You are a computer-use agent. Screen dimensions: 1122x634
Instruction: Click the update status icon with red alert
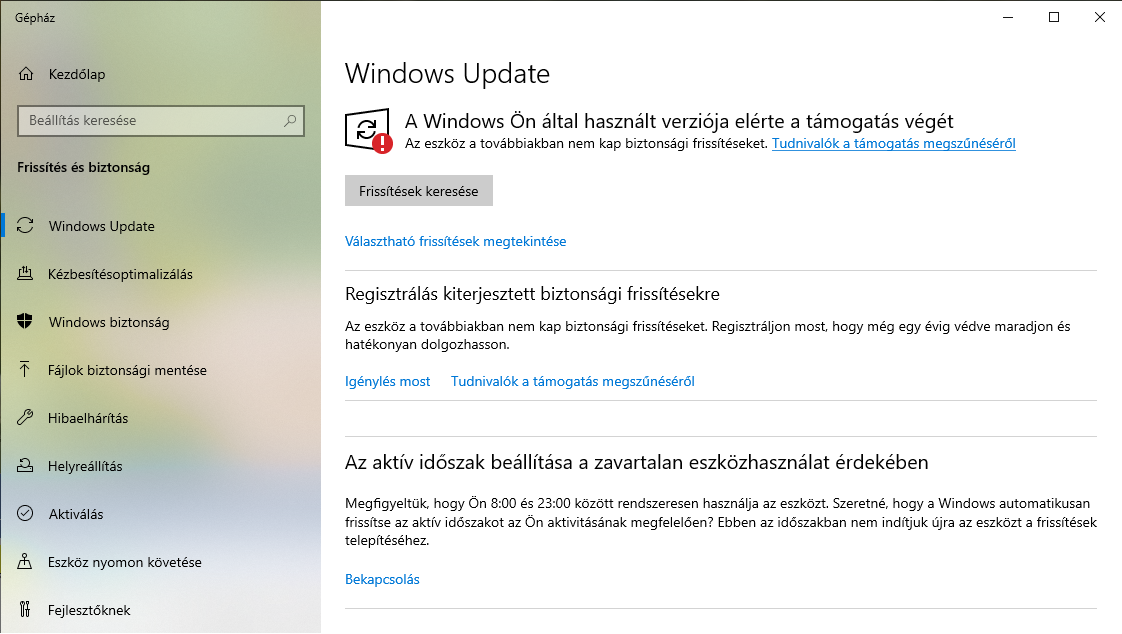coord(369,131)
